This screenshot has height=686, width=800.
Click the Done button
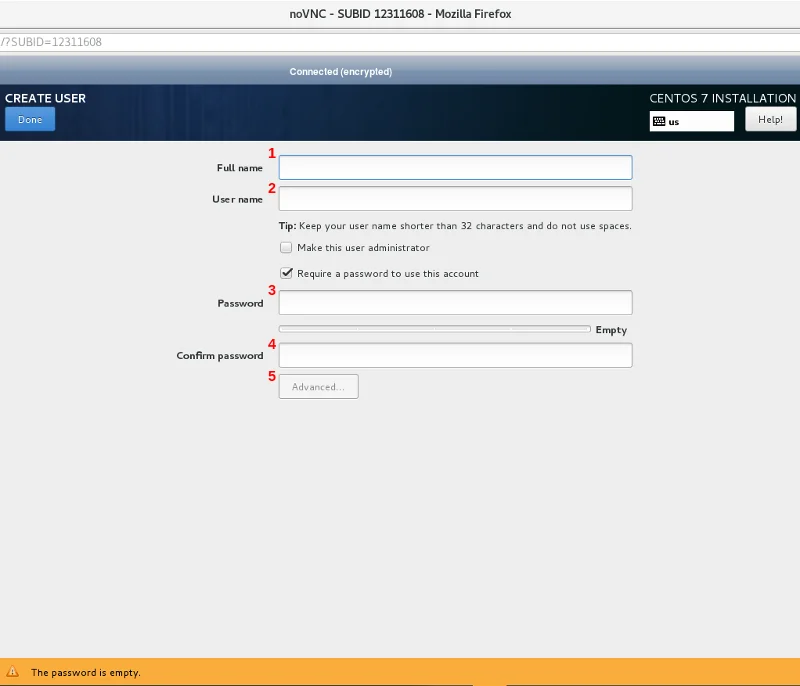[x=30, y=120]
